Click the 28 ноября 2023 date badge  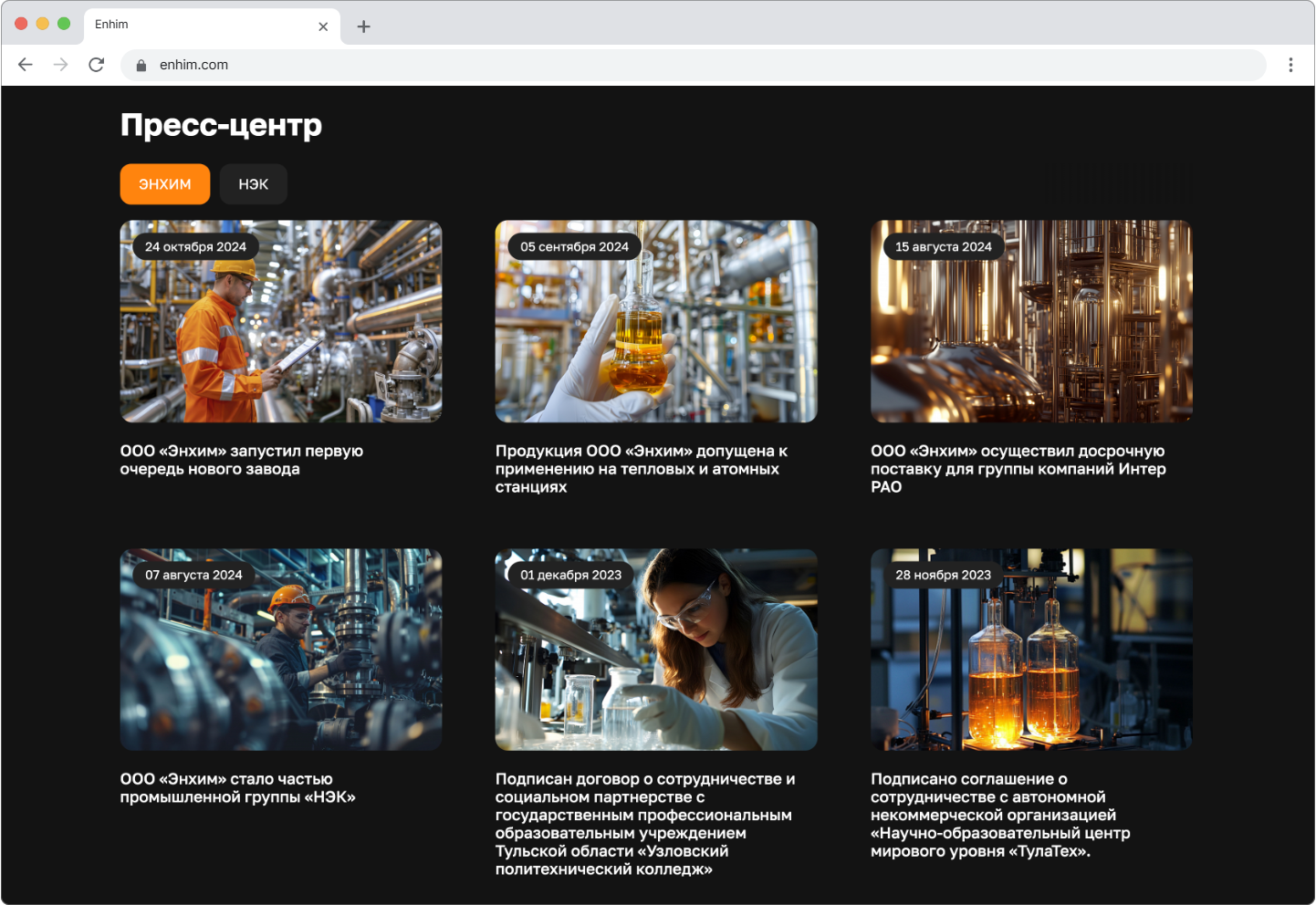[x=943, y=575]
